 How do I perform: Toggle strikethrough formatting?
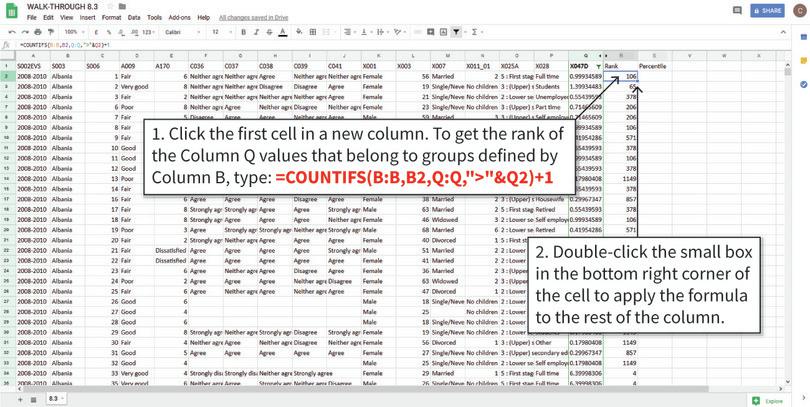click(x=269, y=32)
